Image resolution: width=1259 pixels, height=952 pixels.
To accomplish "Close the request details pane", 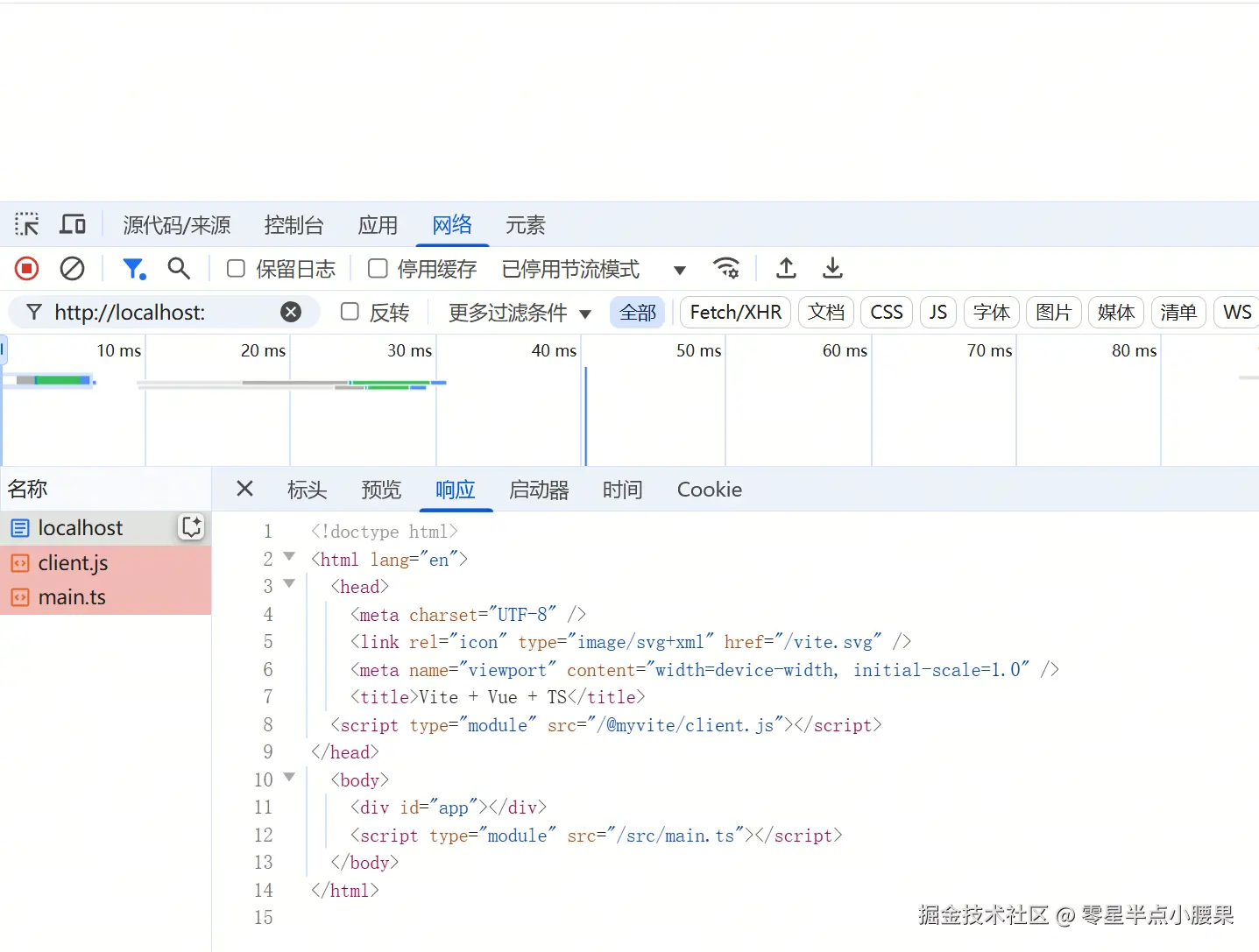I will click(x=244, y=489).
